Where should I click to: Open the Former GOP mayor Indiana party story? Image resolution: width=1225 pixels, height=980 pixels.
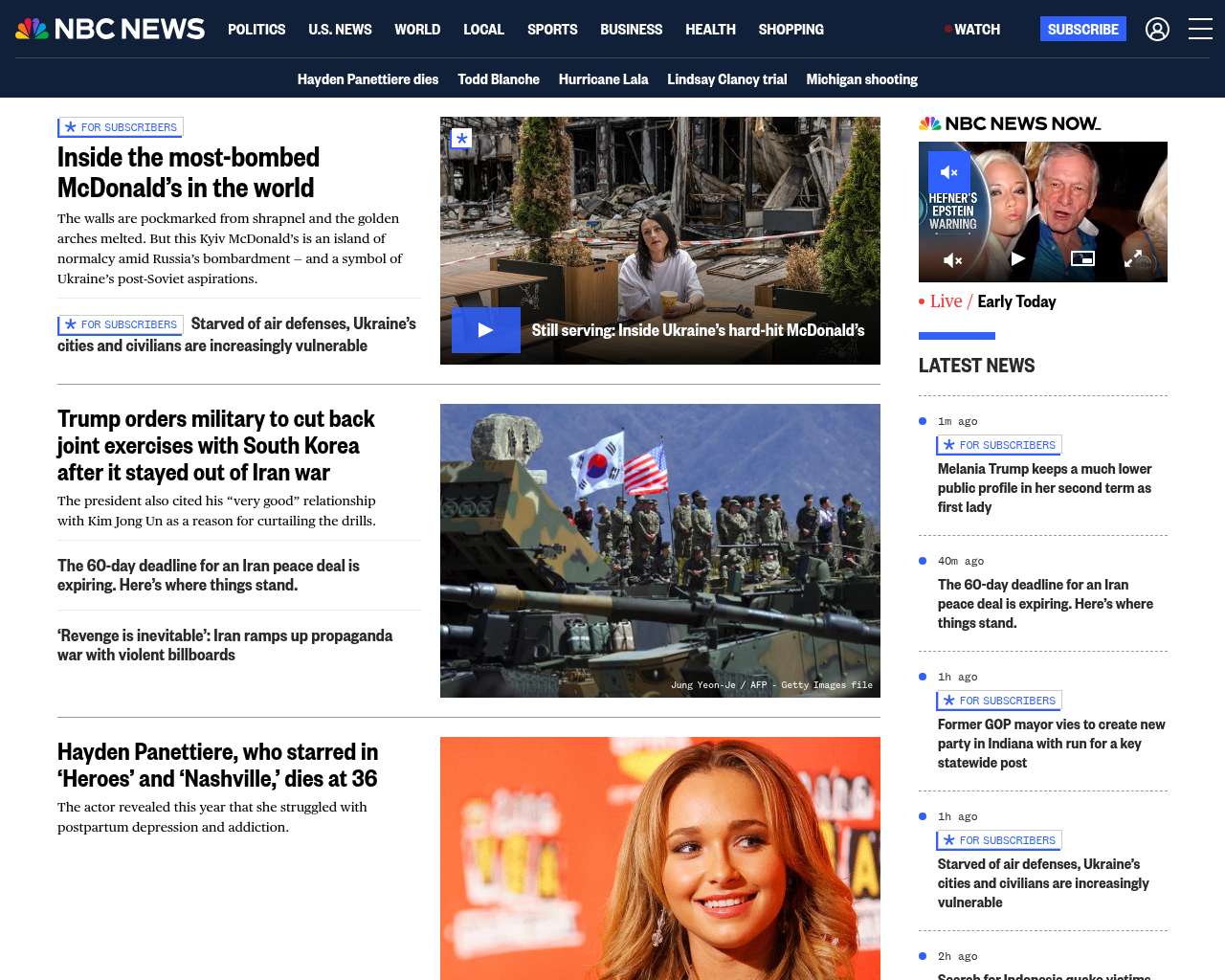tap(1051, 744)
